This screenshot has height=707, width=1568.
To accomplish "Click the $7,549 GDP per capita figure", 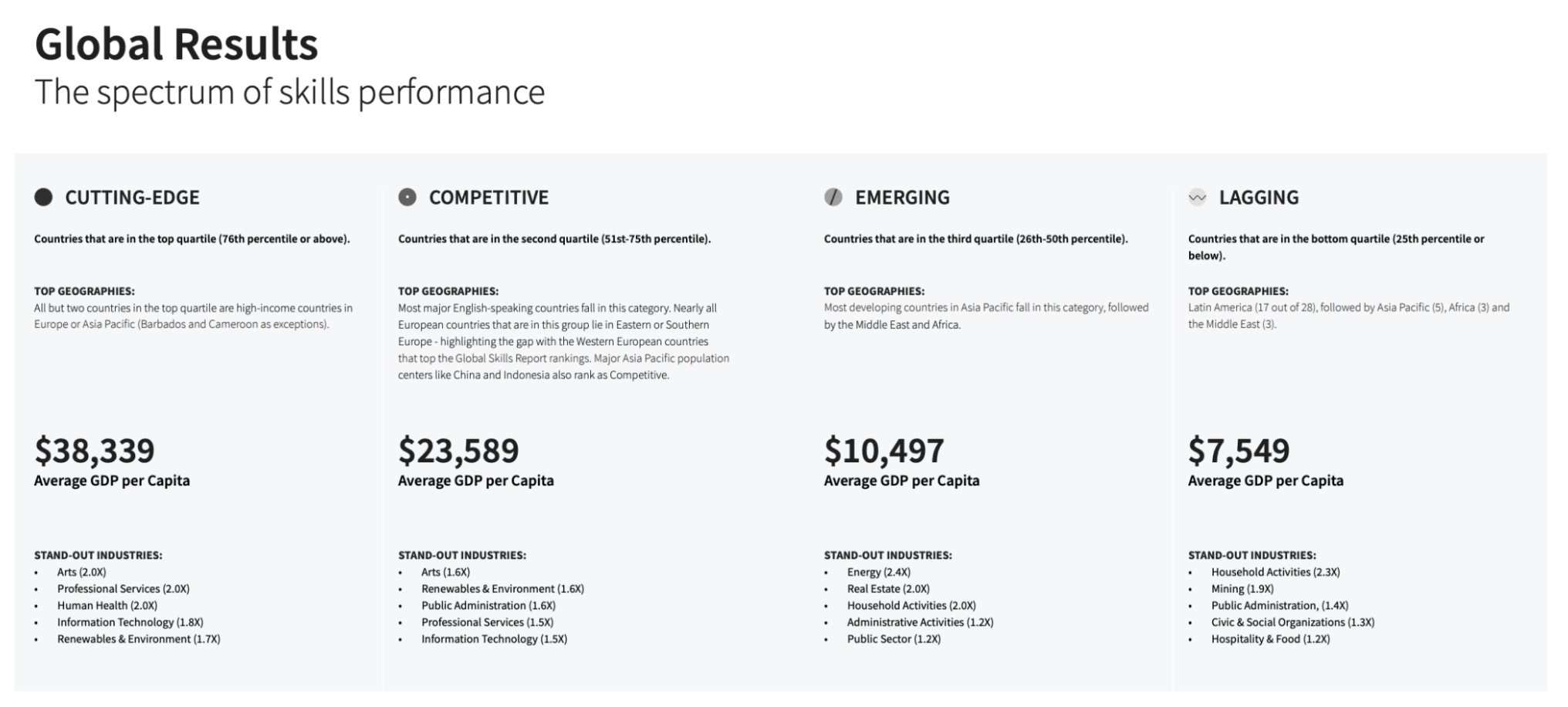I will coord(1239,451).
